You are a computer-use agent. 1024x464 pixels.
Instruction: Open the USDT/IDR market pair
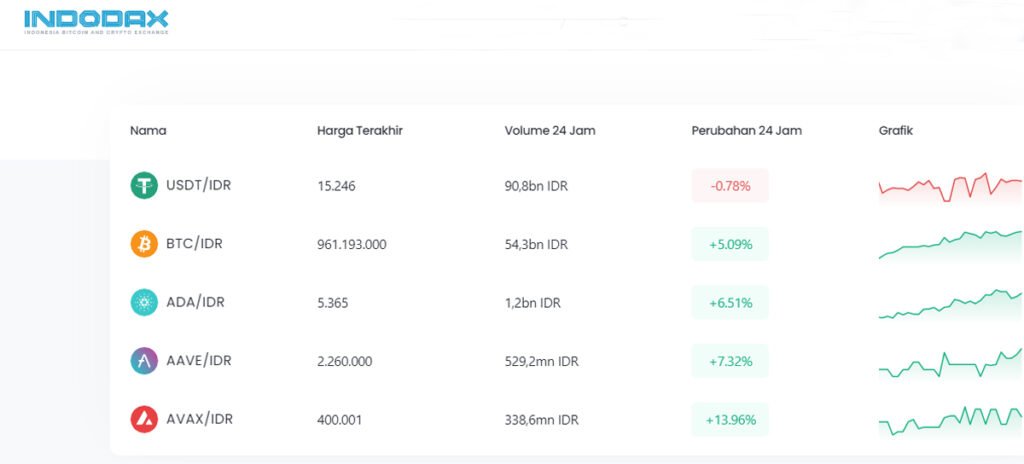[199, 186]
